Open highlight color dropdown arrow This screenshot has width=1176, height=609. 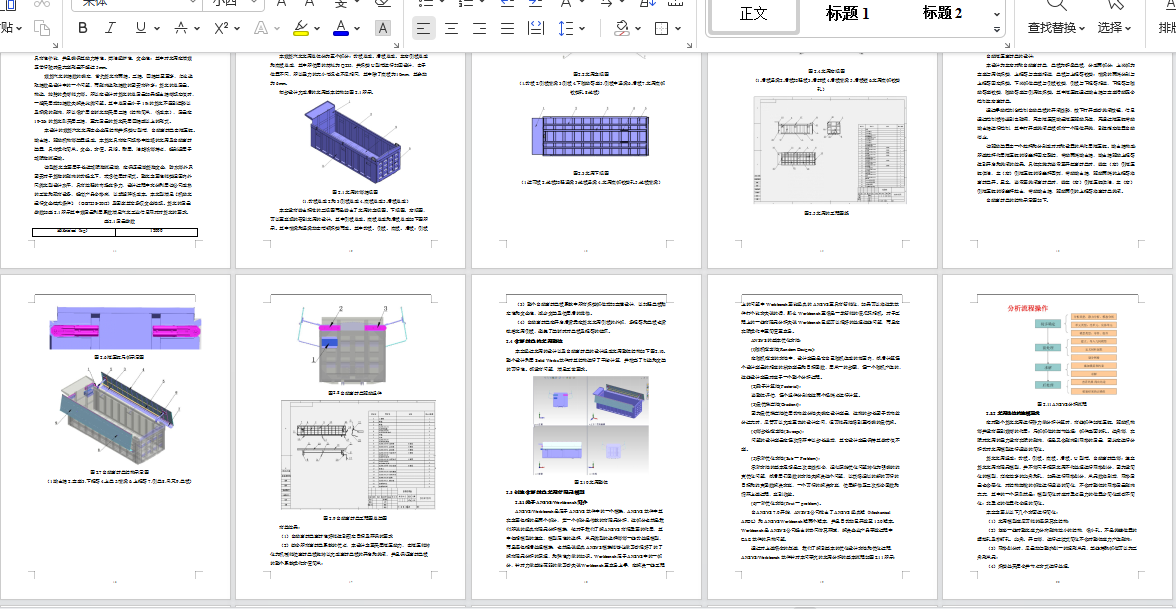pyautogui.click(x=317, y=28)
